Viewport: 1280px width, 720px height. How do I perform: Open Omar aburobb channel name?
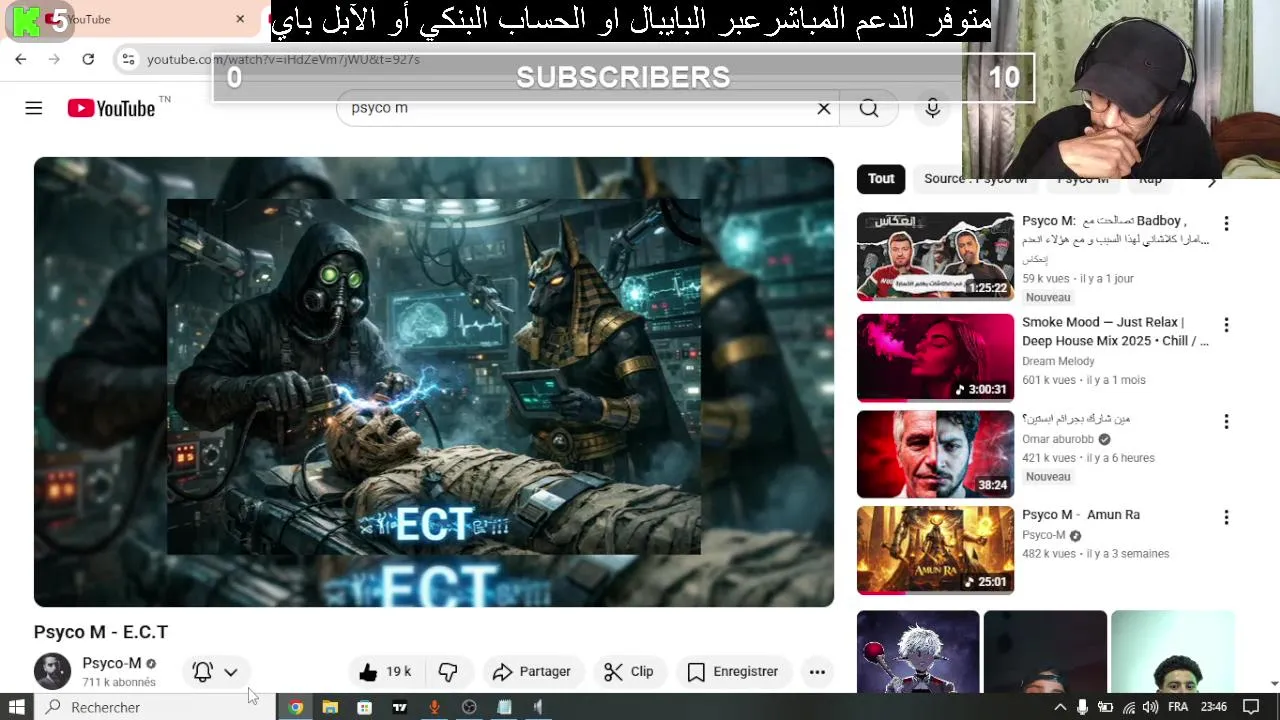click(x=1058, y=439)
